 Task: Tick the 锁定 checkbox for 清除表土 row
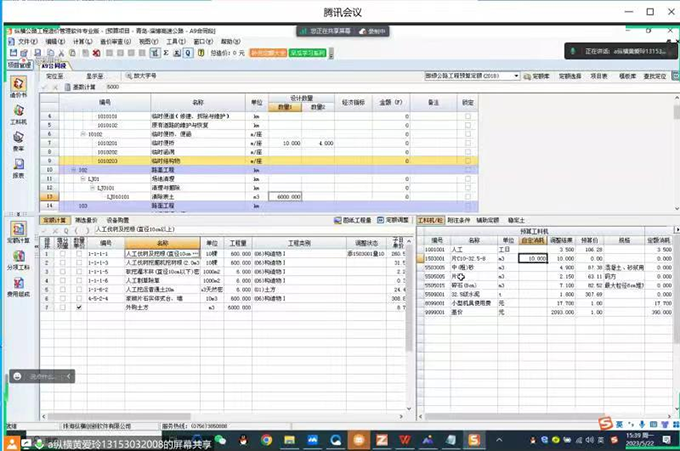(x=468, y=197)
